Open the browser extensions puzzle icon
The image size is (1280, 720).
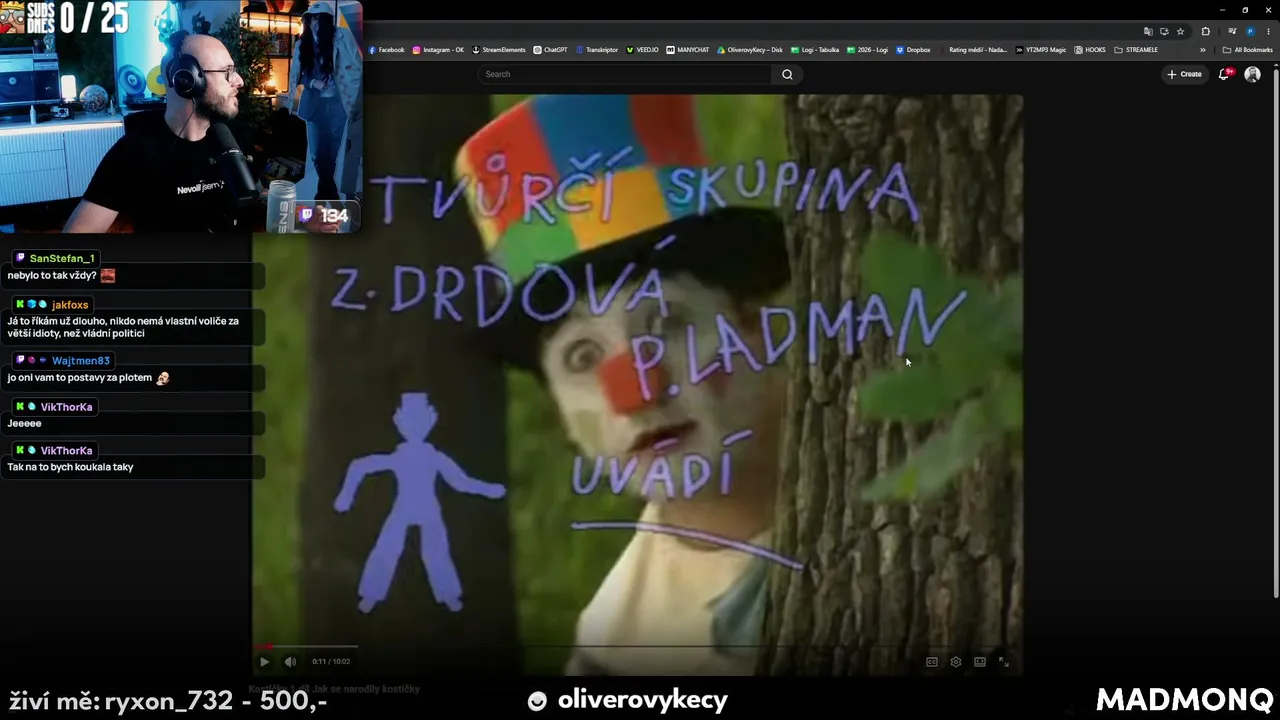pos(1205,31)
